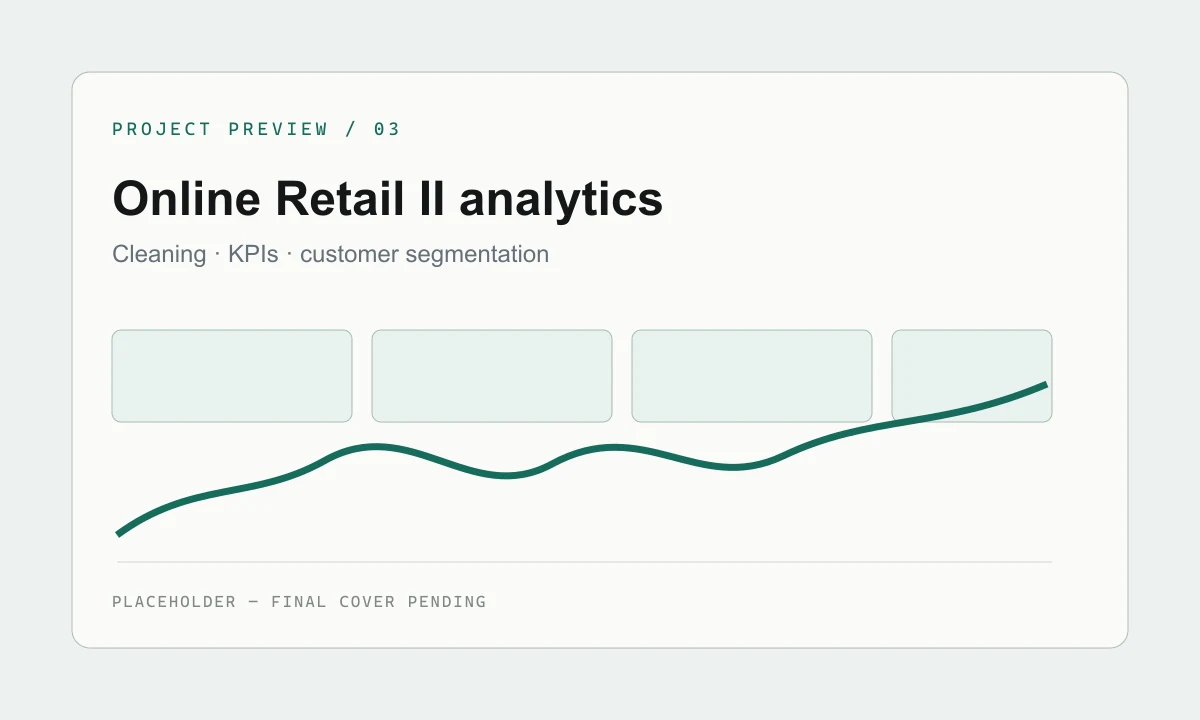Click the thin divider line above footer
Screen dimensions: 1200x720
[x=582, y=562]
